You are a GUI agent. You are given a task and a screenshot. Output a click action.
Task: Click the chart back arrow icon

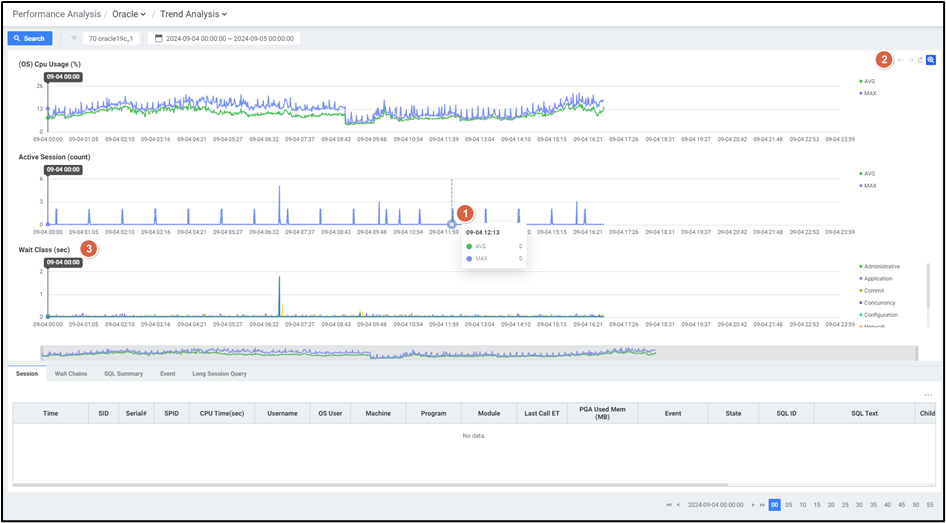pos(900,60)
